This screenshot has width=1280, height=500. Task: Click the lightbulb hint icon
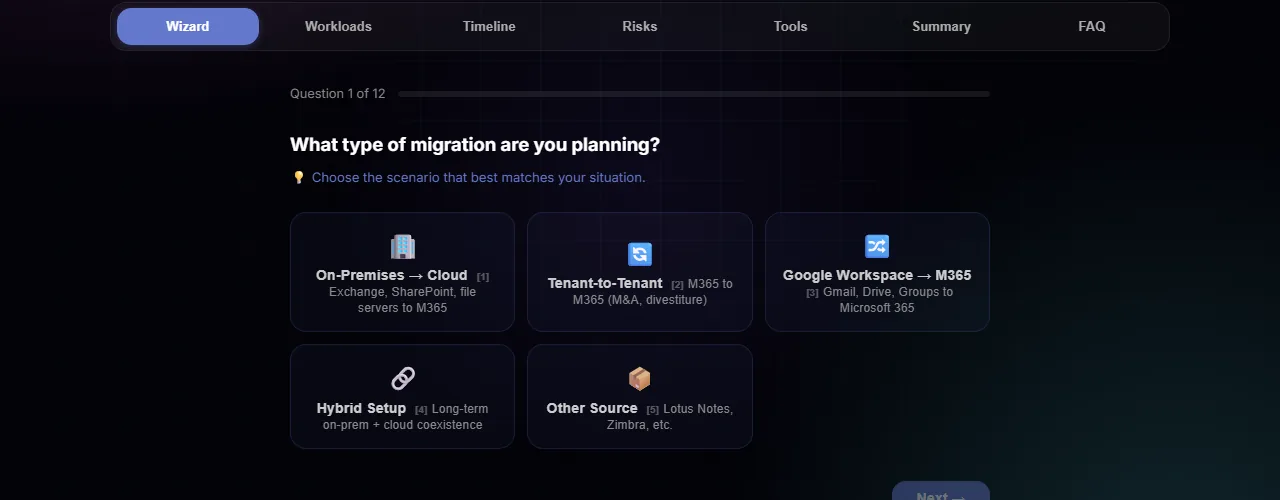pos(298,177)
